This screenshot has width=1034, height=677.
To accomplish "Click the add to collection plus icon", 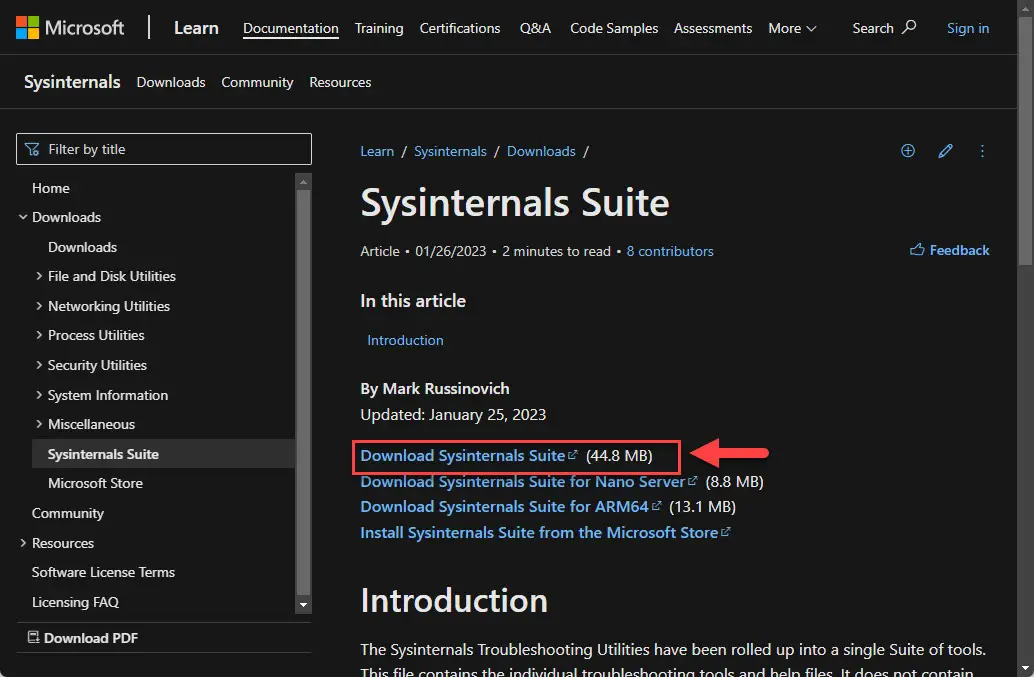I will click(907, 151).
